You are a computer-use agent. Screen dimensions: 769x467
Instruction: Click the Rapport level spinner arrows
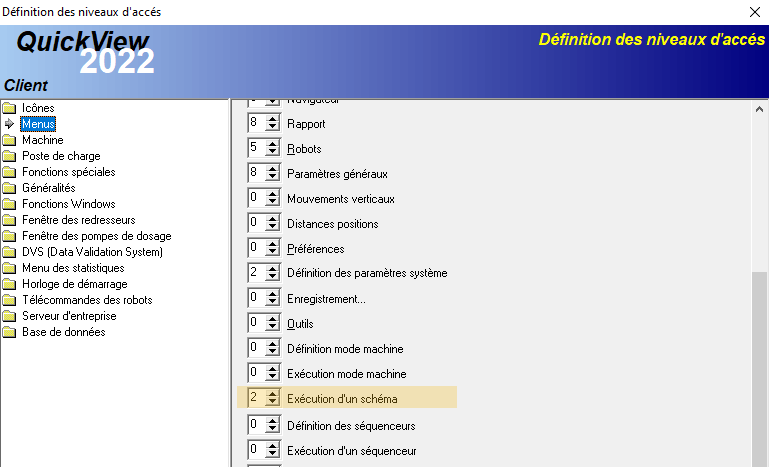(273, 123)
